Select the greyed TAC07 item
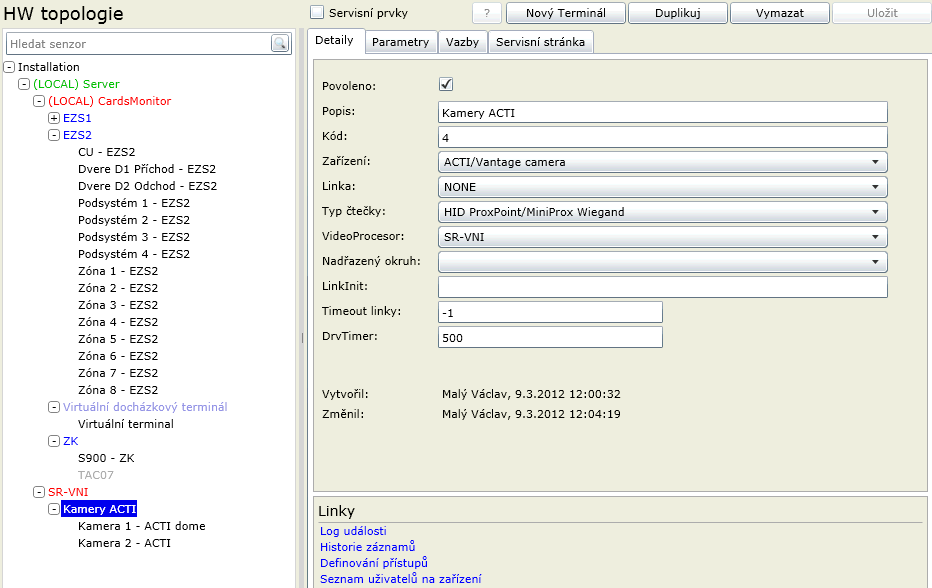Image resolution: width=932 pixels, height=588 pixels. click(95, 475)
